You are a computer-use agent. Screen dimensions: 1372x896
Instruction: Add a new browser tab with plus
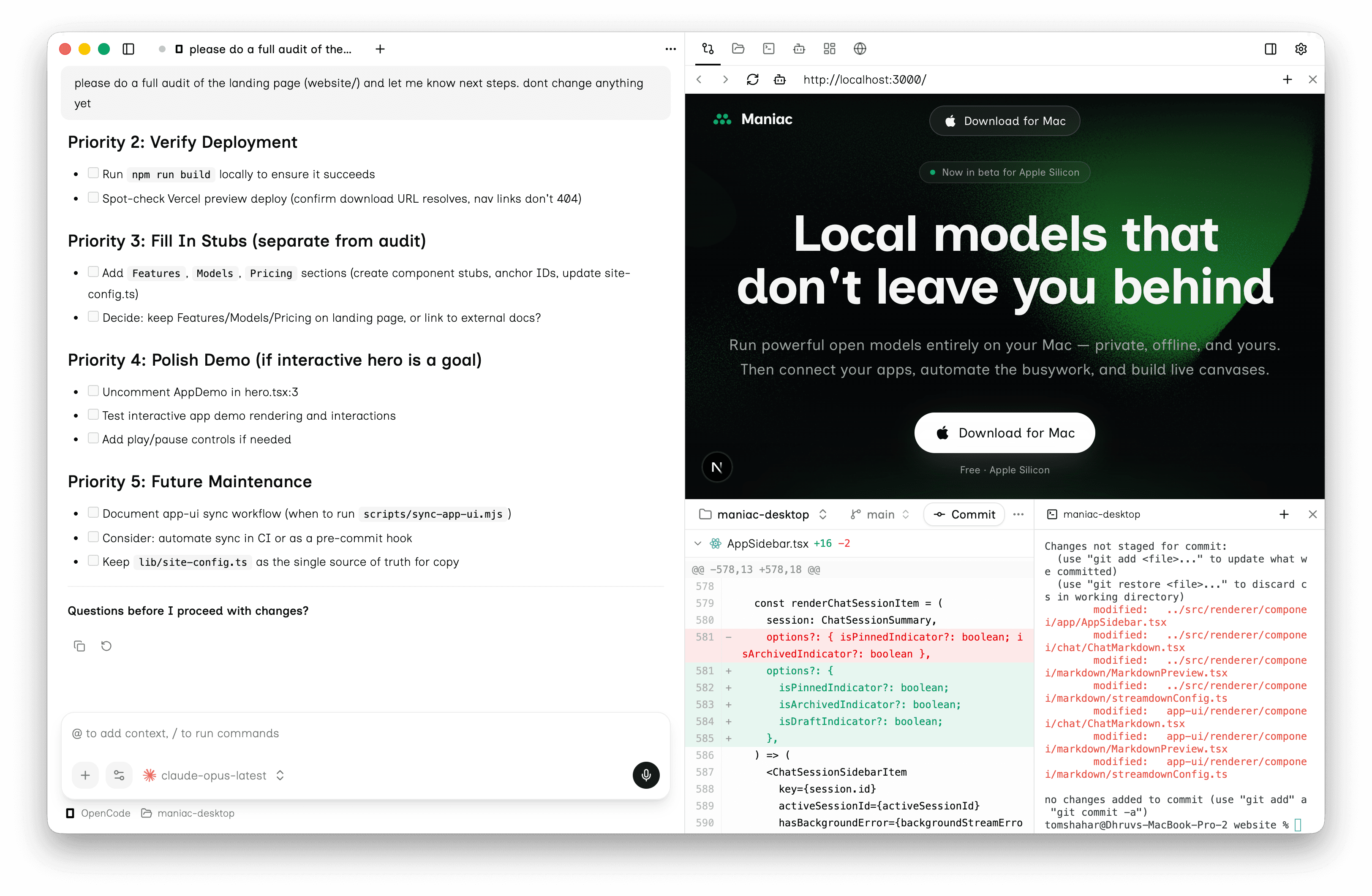pyautogui.click(x=1287, y=79)
